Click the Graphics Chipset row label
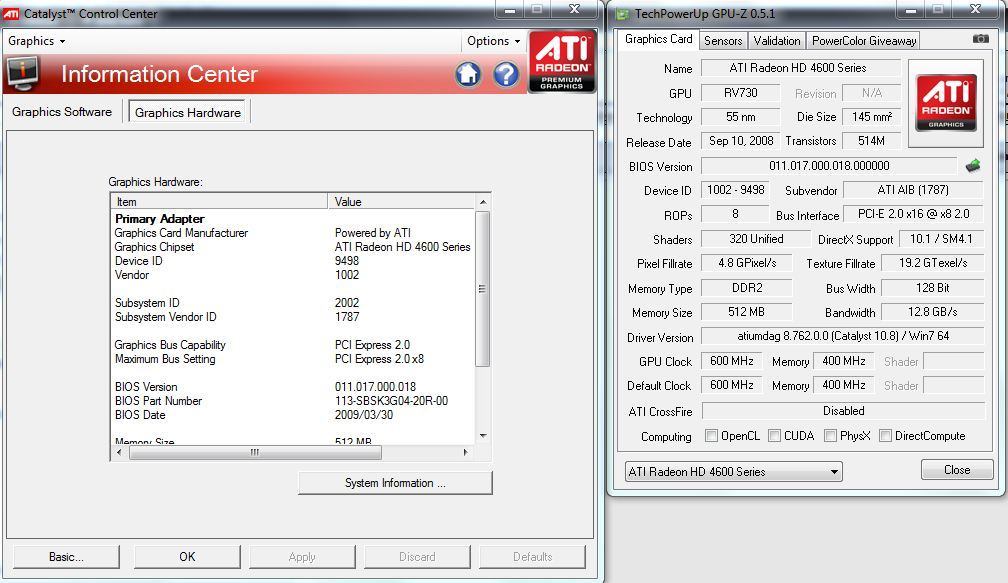This screenshot has height=583, width=1008. 154,247
